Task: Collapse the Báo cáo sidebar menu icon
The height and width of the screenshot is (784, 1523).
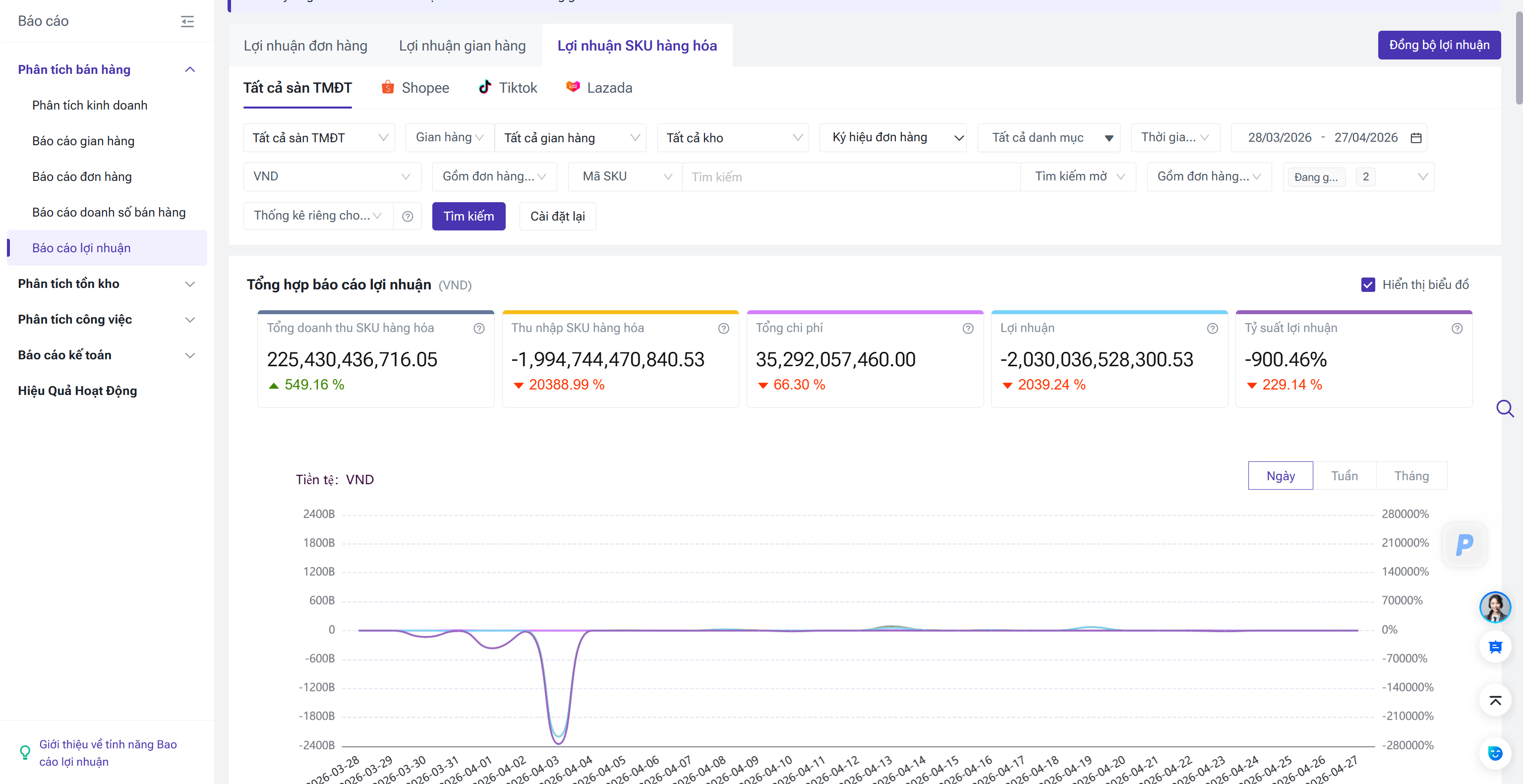Action: click(187, 22)
